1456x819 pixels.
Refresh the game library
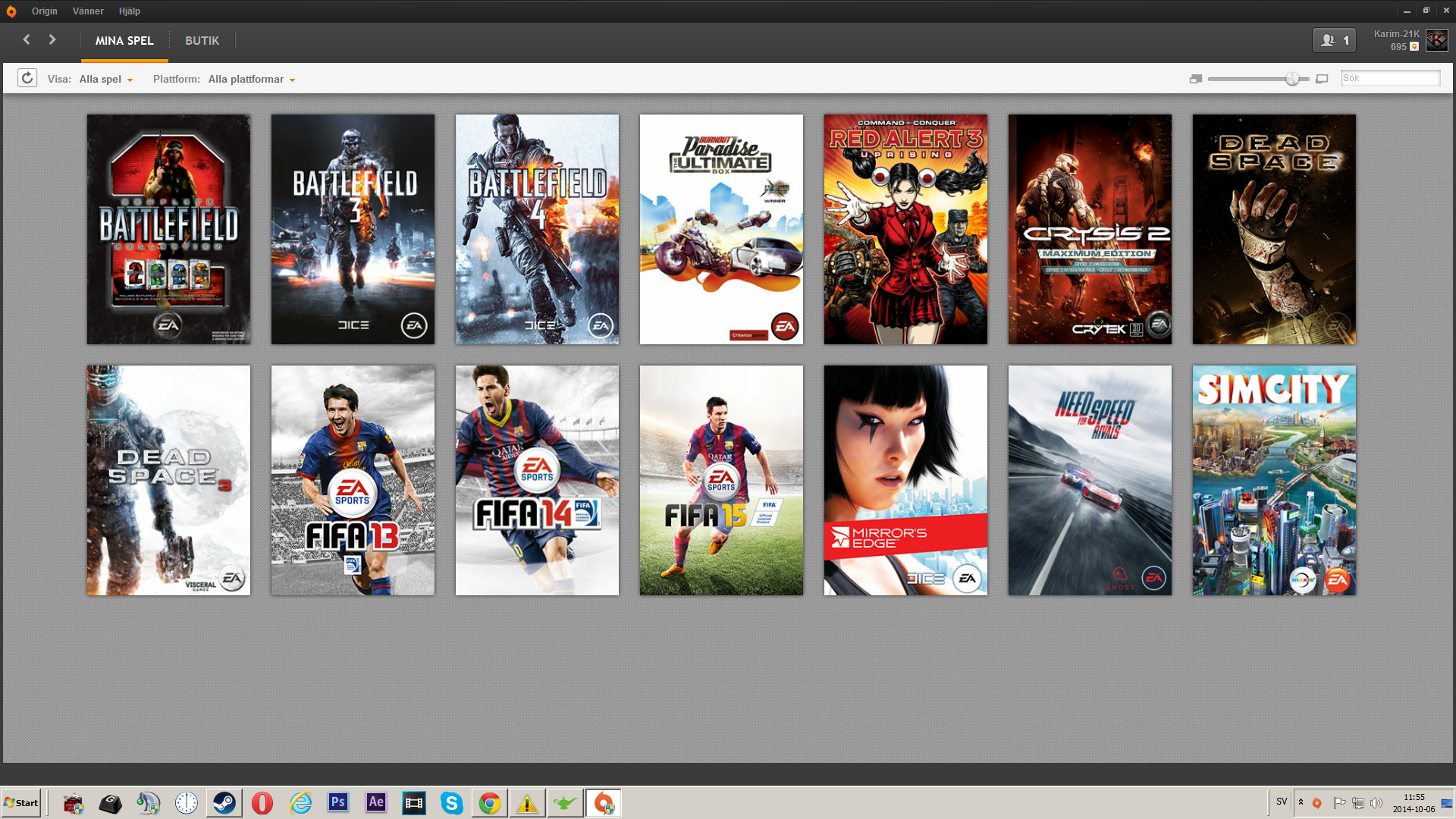point(27,78)
